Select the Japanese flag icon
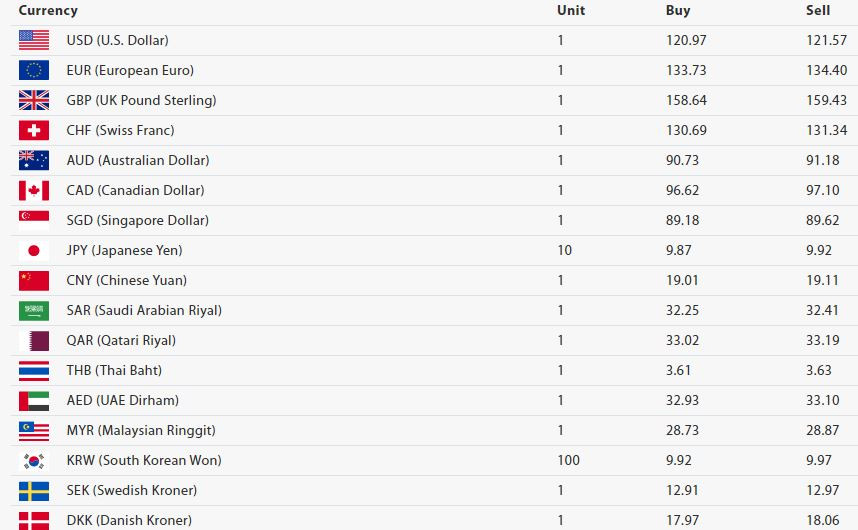The width and height of the screenshot is (858, 530). tap(34, 251)
